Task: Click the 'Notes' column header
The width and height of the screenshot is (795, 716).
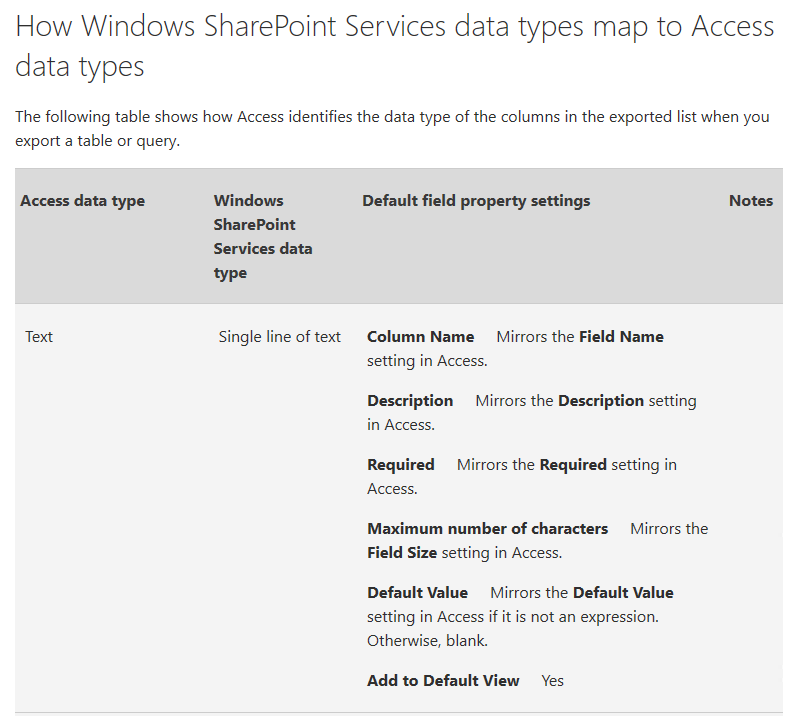Action: click(751, 201)
